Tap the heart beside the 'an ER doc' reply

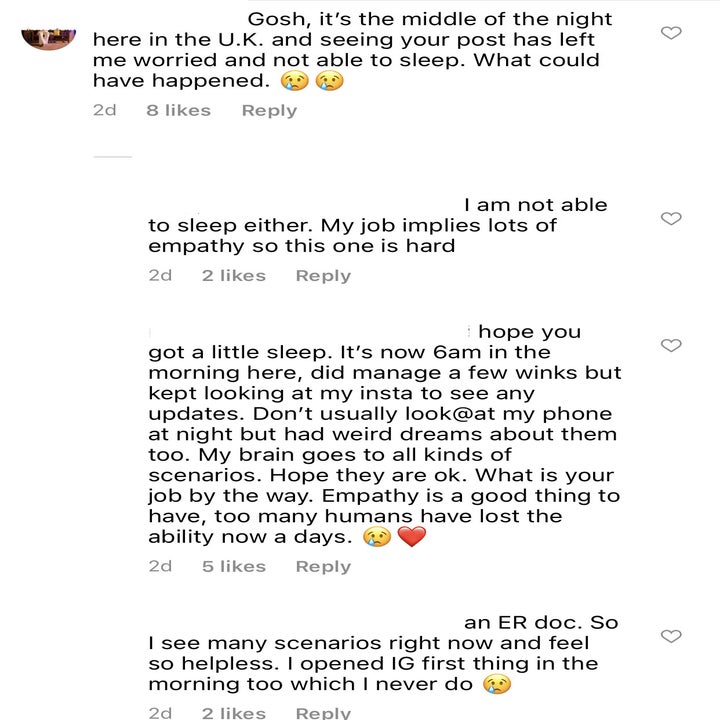click(672, 636)
